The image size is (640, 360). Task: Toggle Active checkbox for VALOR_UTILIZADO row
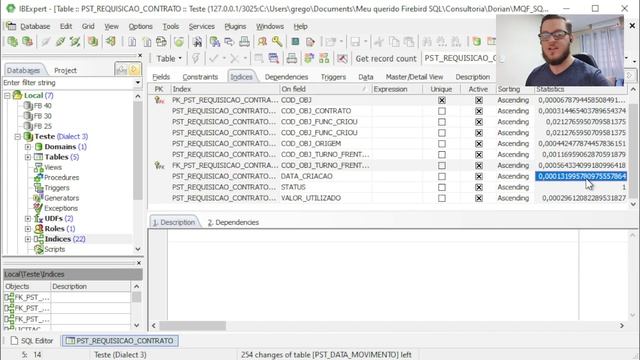[479, 198]
